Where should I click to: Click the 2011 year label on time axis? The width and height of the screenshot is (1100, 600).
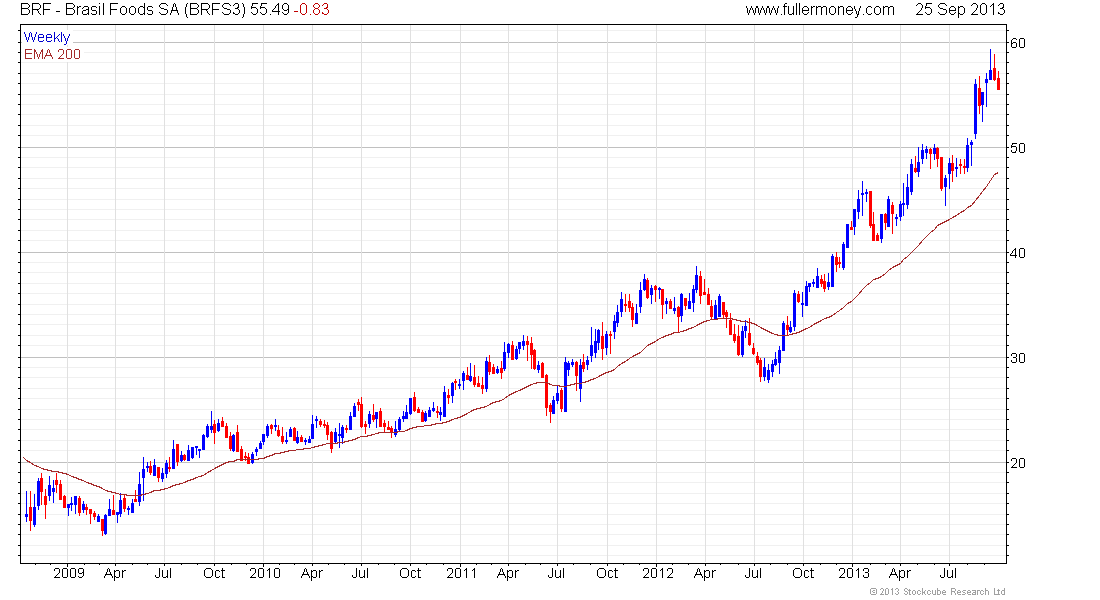coord(462,573)
